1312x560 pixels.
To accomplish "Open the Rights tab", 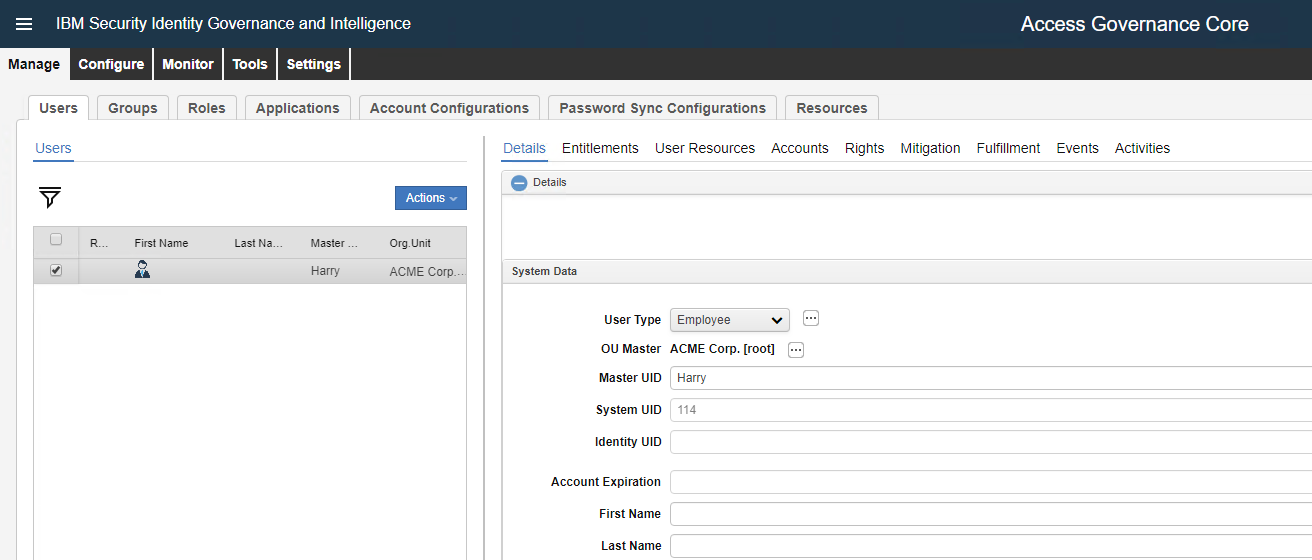I will 864,148.
